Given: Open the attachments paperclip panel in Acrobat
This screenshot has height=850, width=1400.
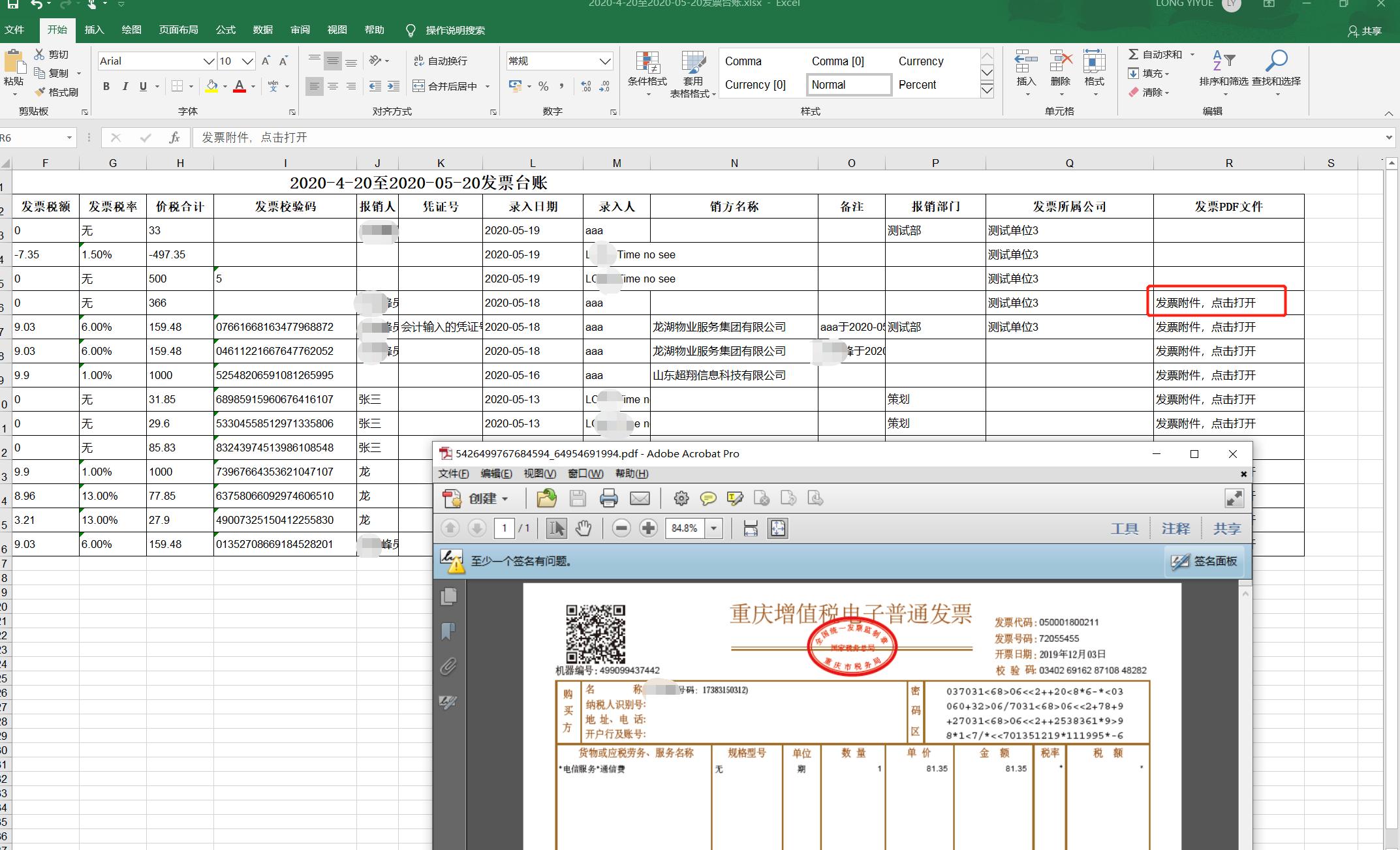Looking at the screenshot, I should [448, 667].
